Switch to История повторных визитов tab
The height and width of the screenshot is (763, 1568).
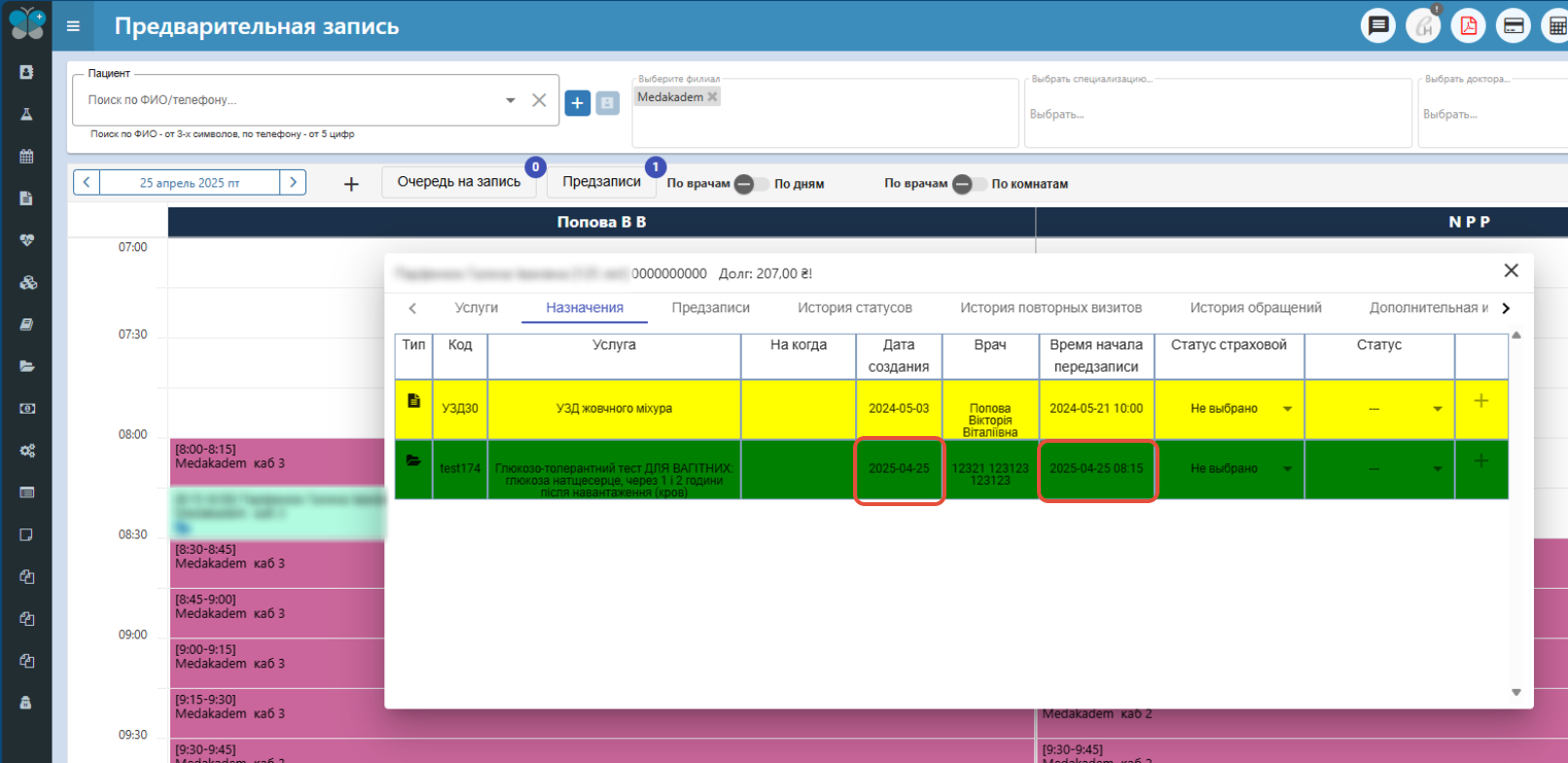[x=1051, y=308]
